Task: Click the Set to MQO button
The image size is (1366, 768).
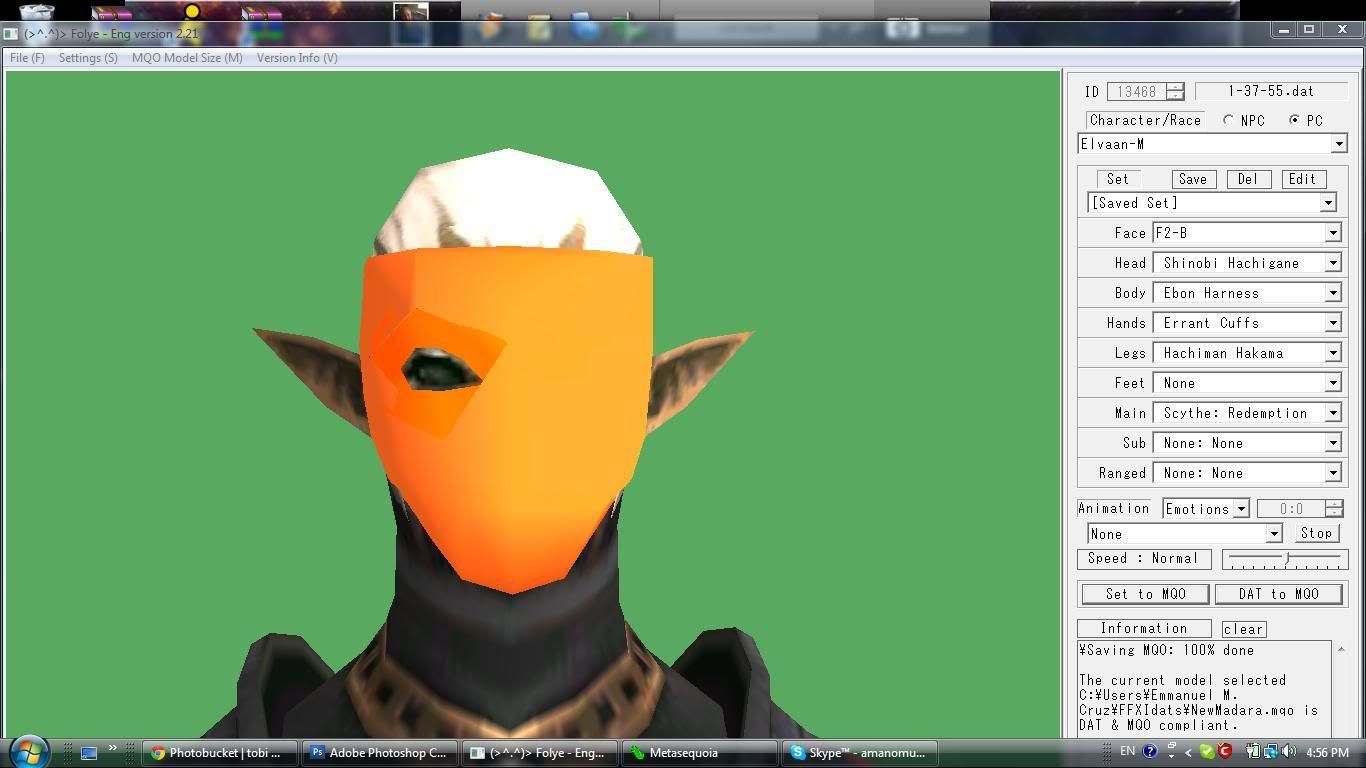Action: 1146,594
